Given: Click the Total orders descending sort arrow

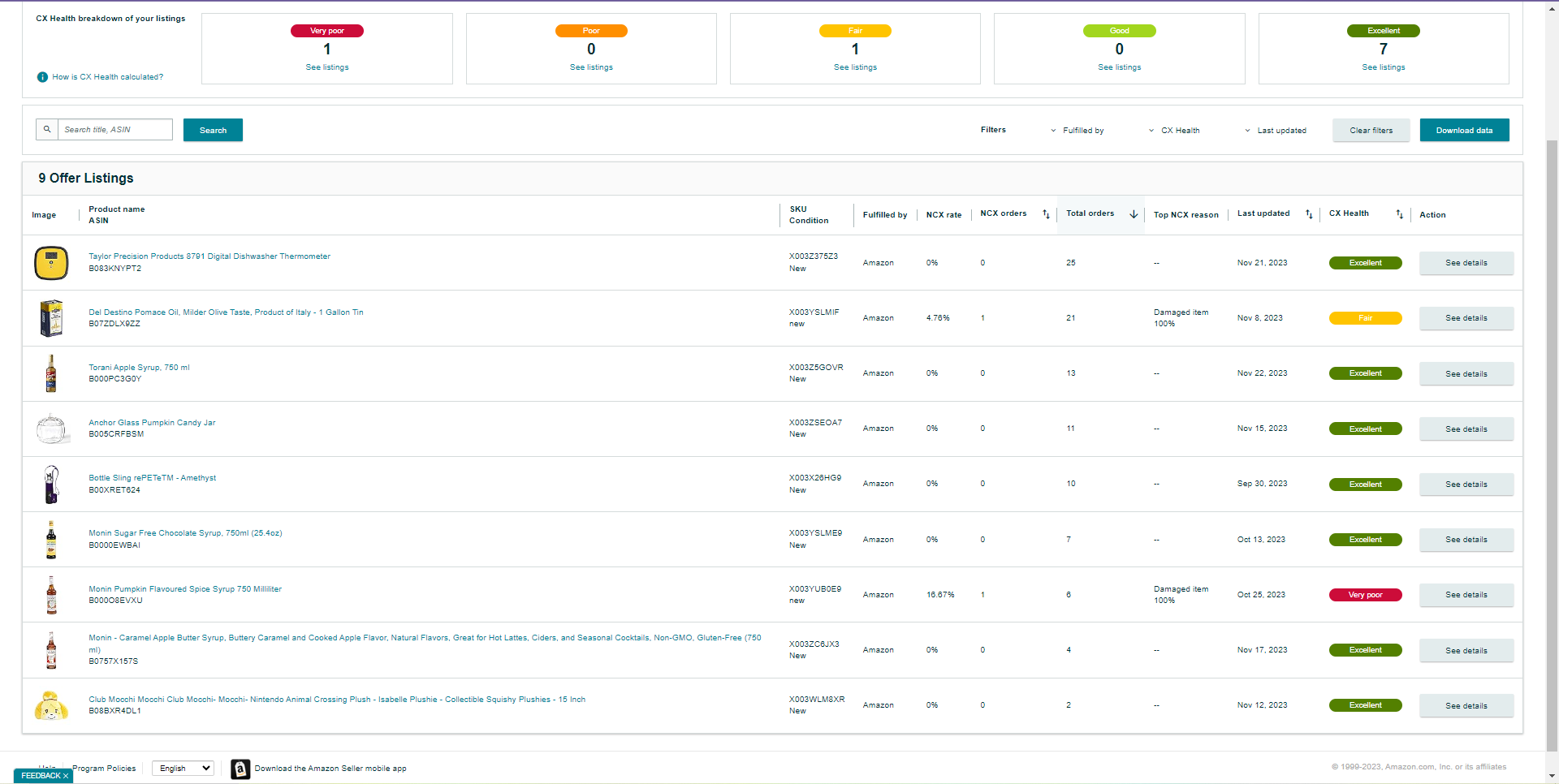Looking at the screenshot, I should 1134,214.
